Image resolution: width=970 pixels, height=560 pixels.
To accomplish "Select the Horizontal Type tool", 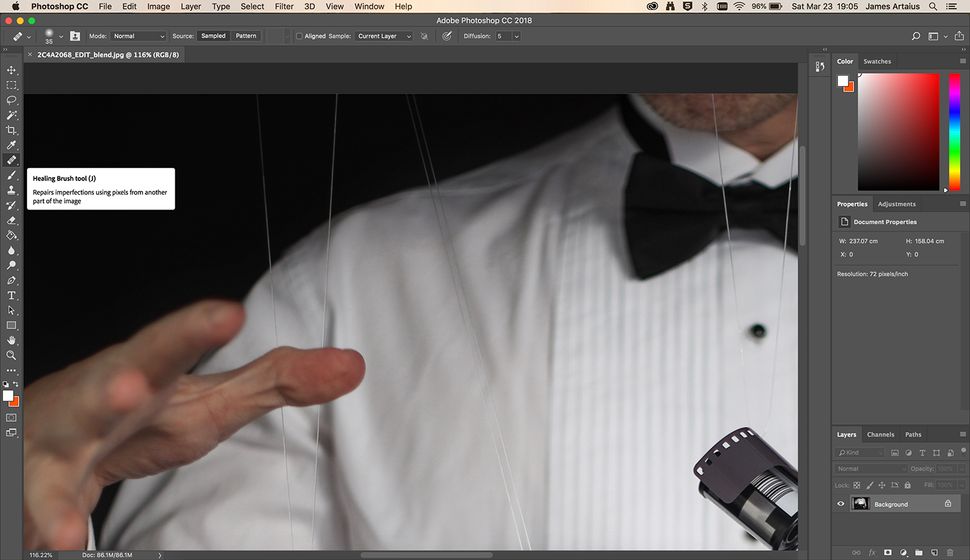I will point(11,296).
